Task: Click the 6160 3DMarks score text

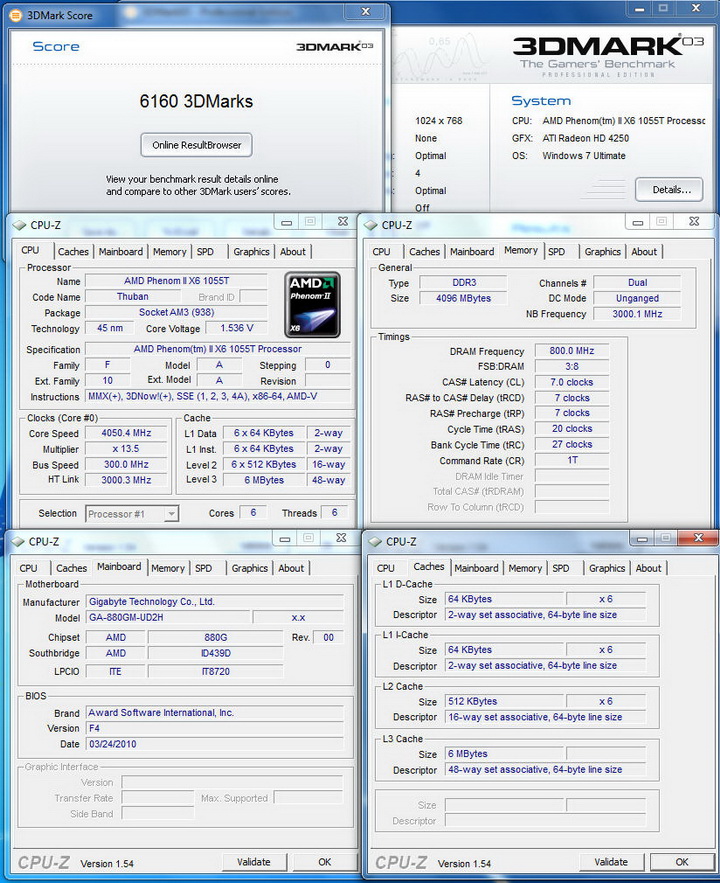Action: tap(196, 101)
